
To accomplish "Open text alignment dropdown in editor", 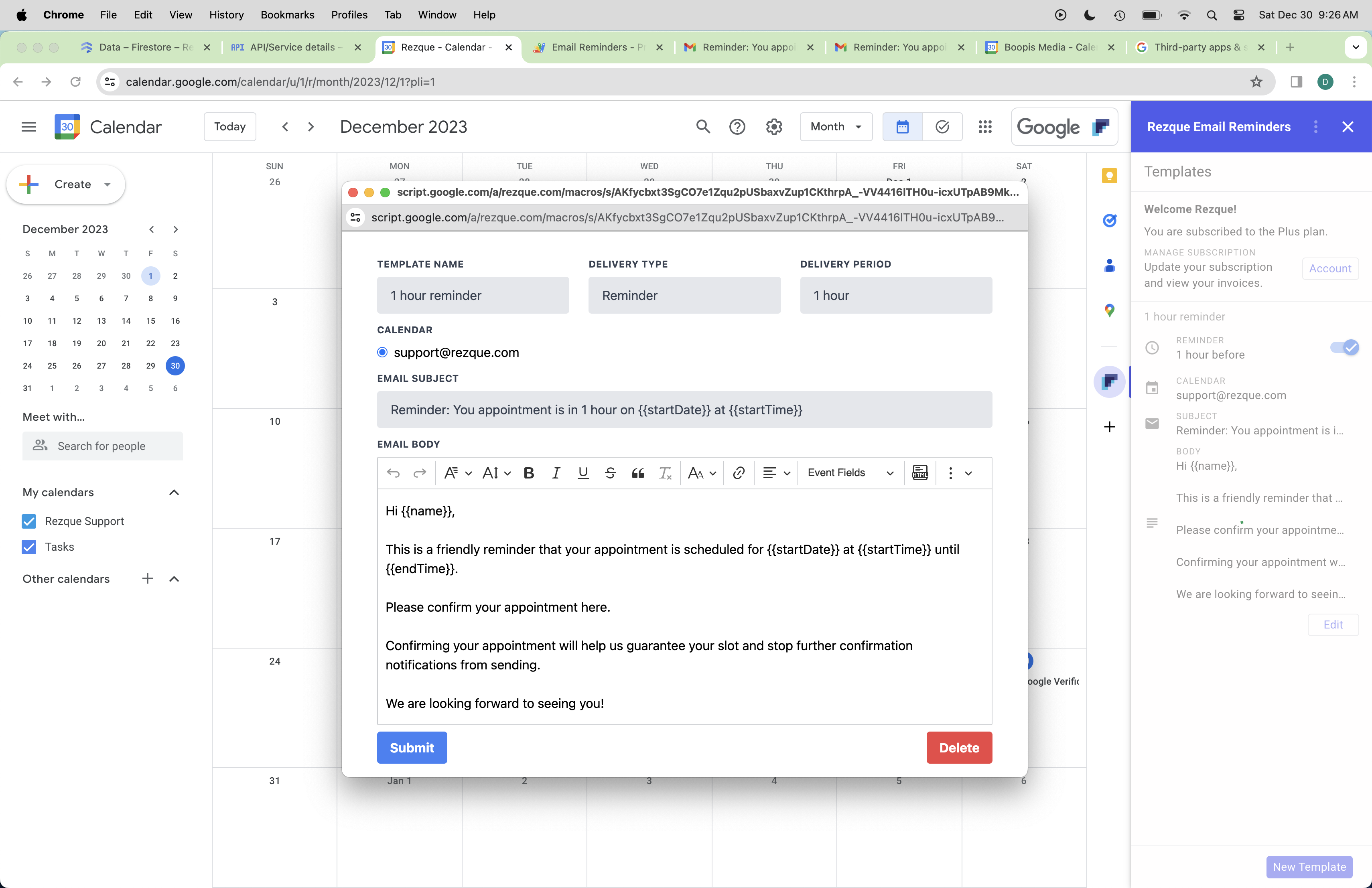I will [776, 473].
